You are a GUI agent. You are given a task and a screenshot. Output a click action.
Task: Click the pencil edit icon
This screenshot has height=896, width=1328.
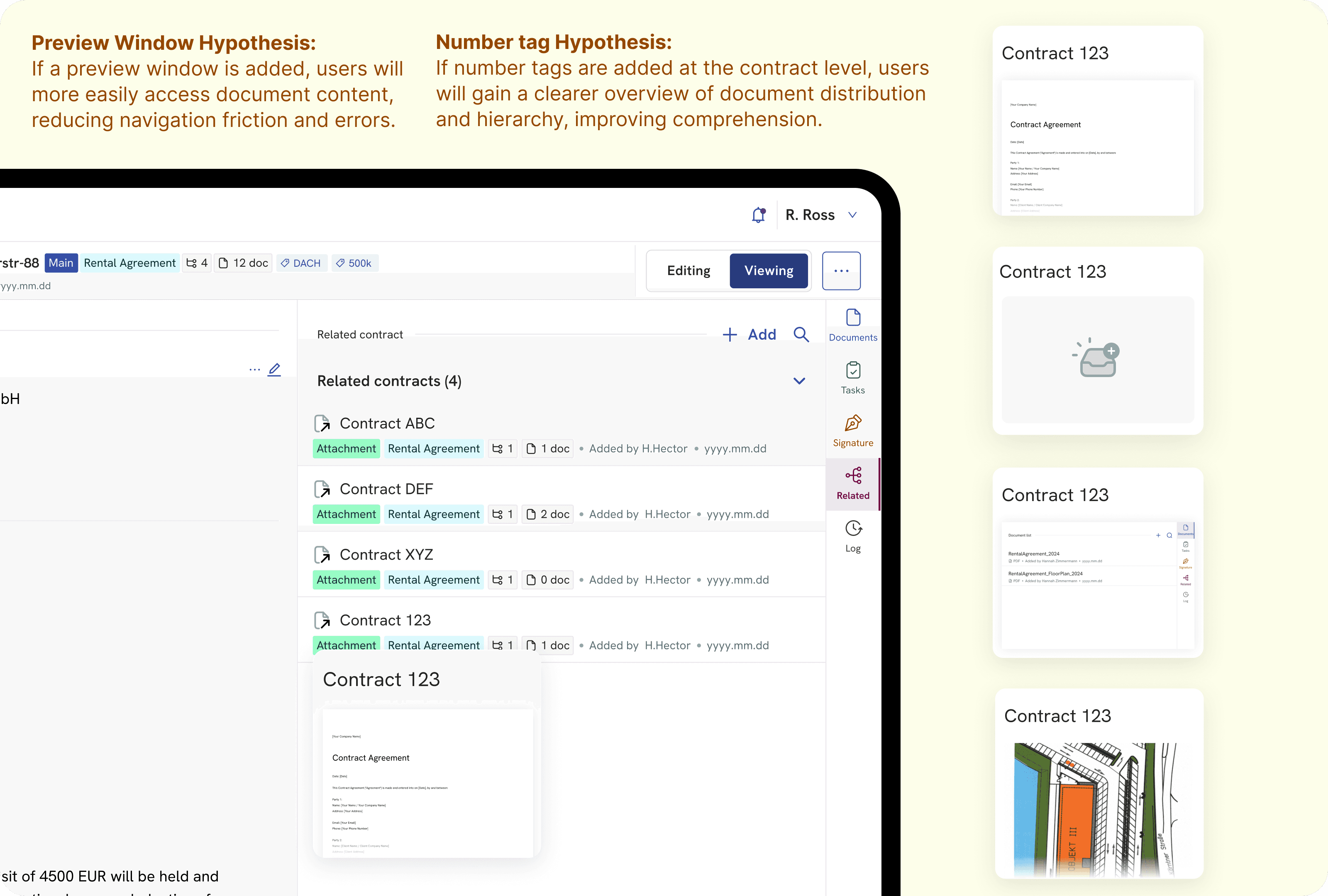coord(274,370)
